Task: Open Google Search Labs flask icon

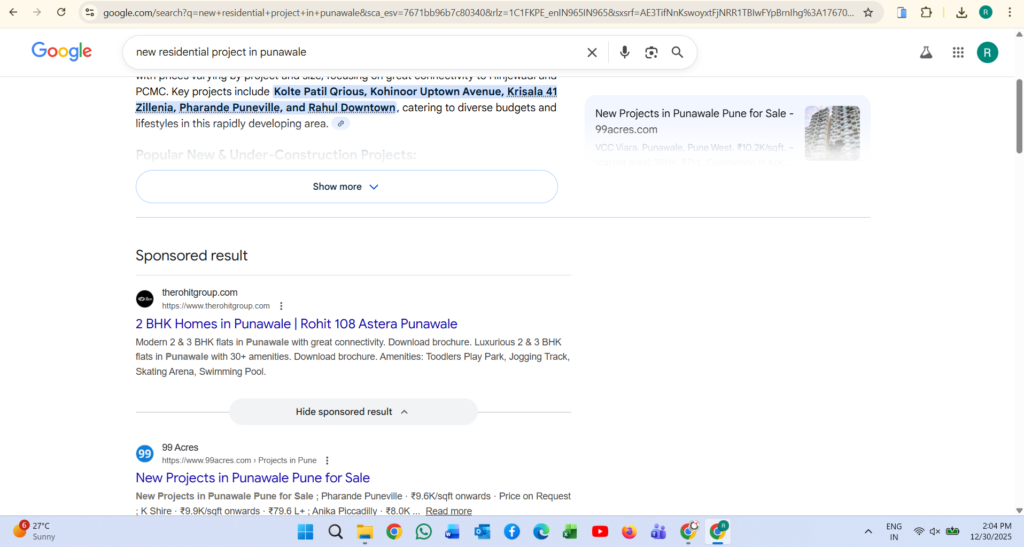Action: pyautogui.click(x=926, y=52)
